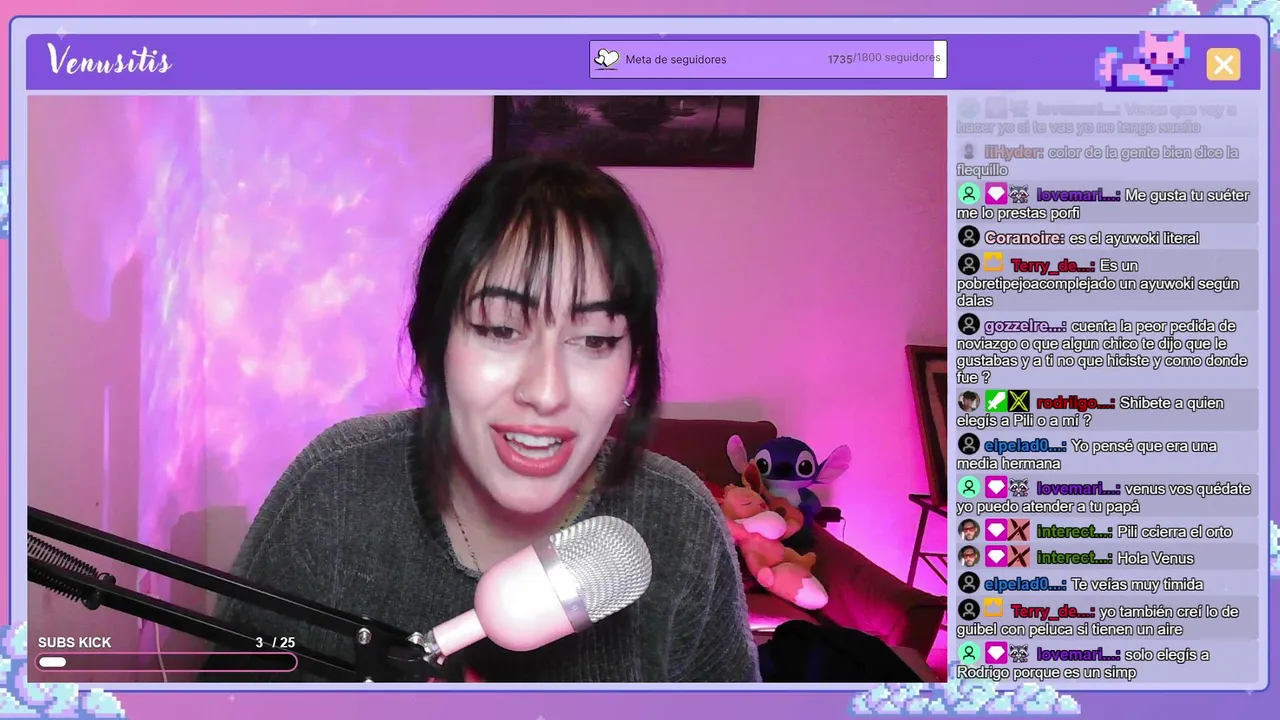Click the pixel cat icon in the header
The height and width of the screenshot is (720, 1280).
tap(1141, 61)
